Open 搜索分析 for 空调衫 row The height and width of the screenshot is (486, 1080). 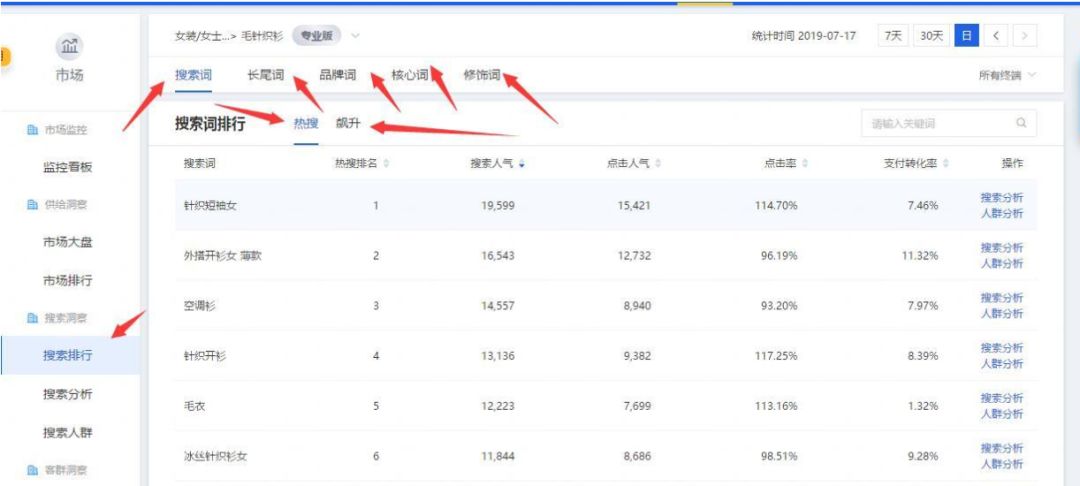pos(1002,298)
